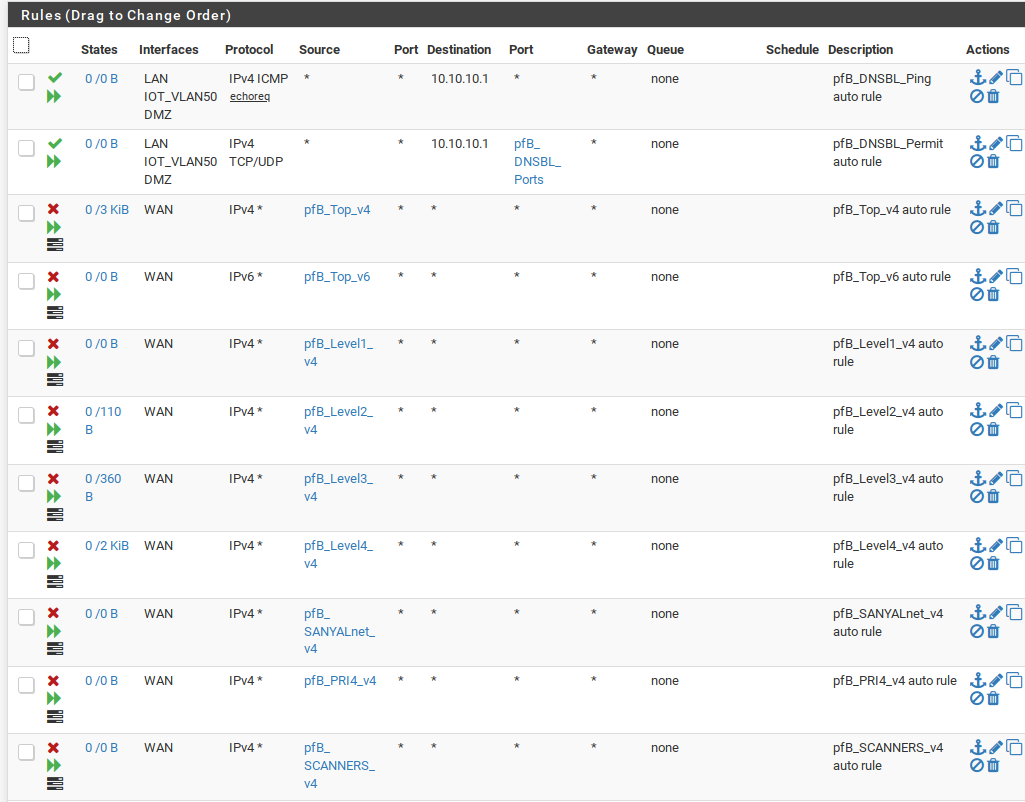
Task: Edit the pfB_Level4_v4 auto rule
Action: 995,546
